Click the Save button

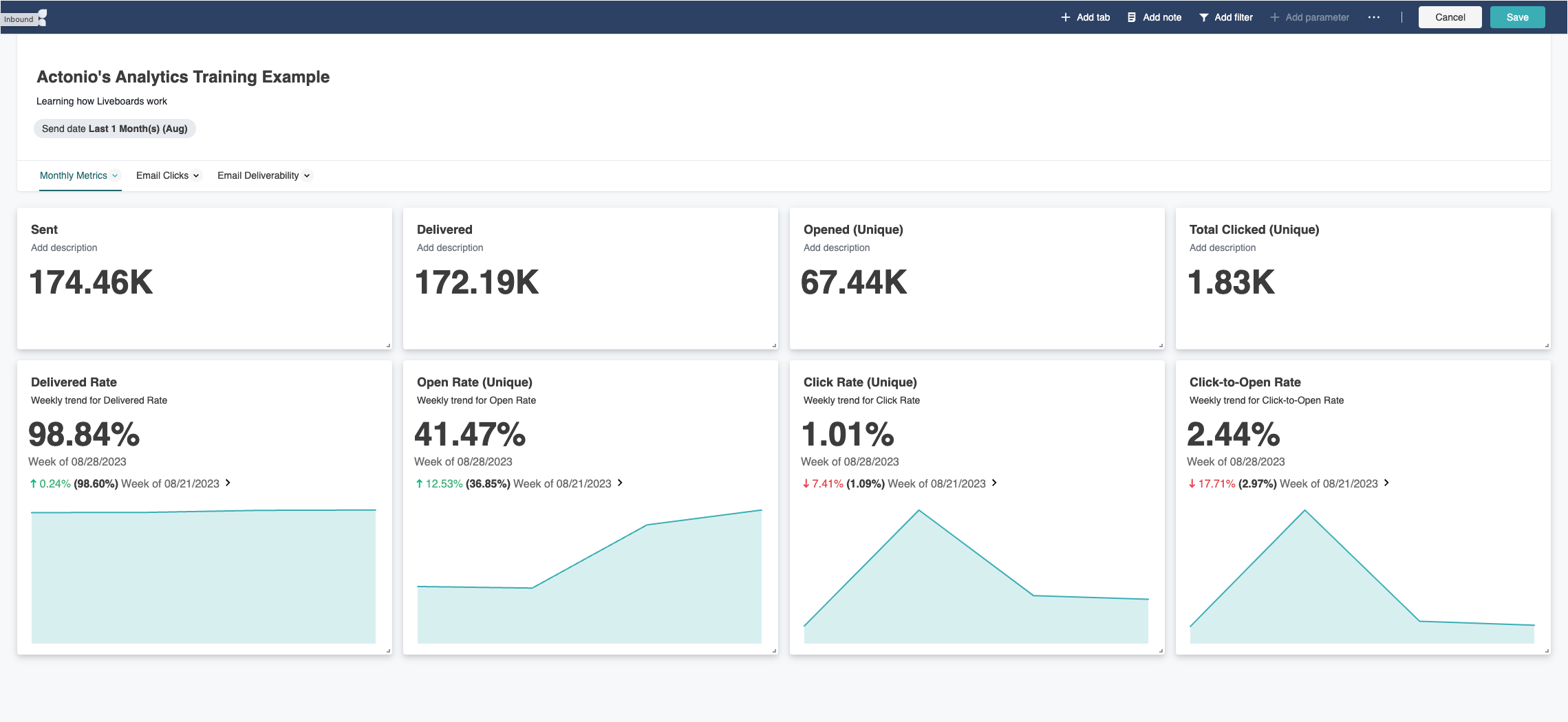1517,17
